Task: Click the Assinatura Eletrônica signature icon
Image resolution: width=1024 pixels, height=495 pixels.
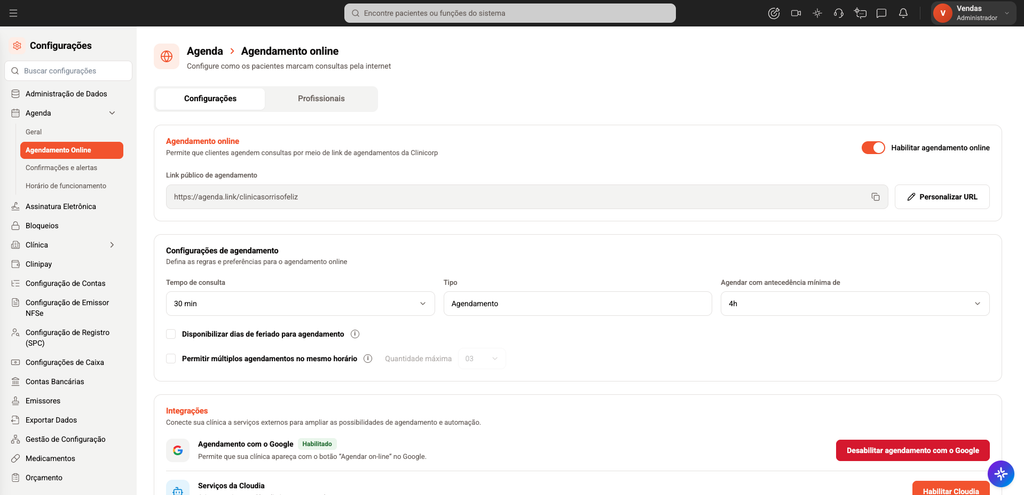Action: click(15, 206)
